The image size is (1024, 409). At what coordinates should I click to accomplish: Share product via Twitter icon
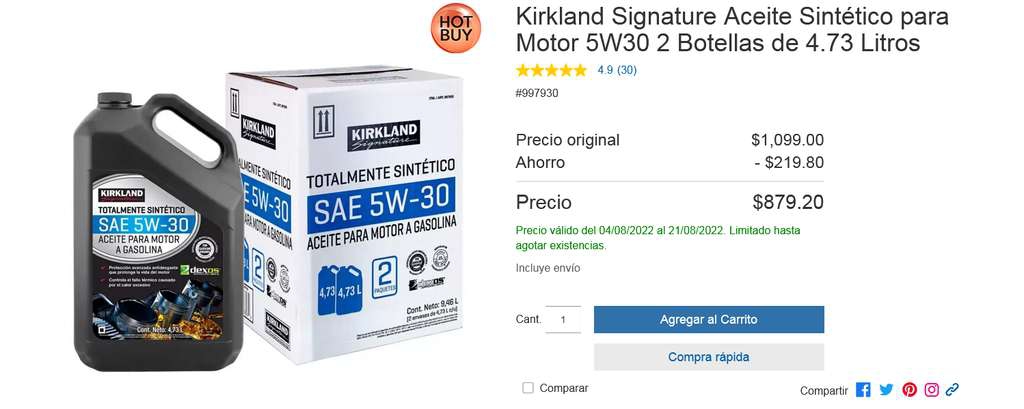pyautogui.click(x=886, y=390)
